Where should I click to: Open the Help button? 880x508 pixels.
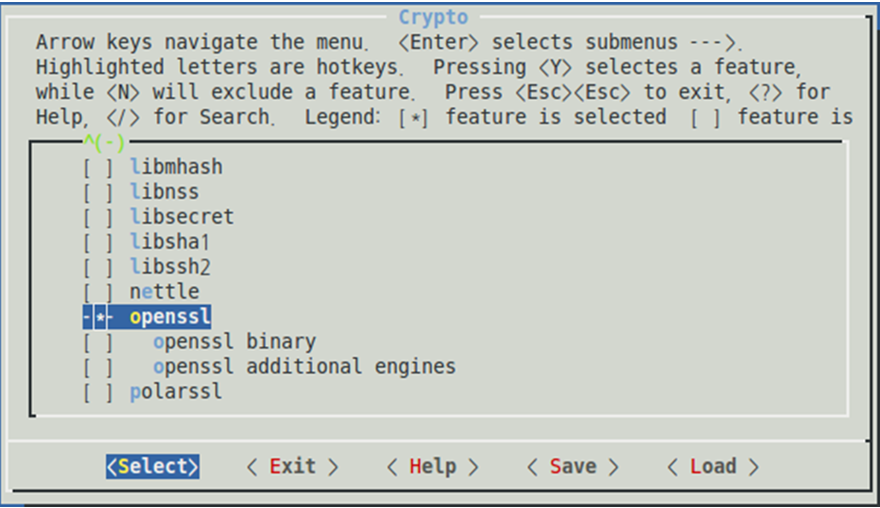click(432, 467)
